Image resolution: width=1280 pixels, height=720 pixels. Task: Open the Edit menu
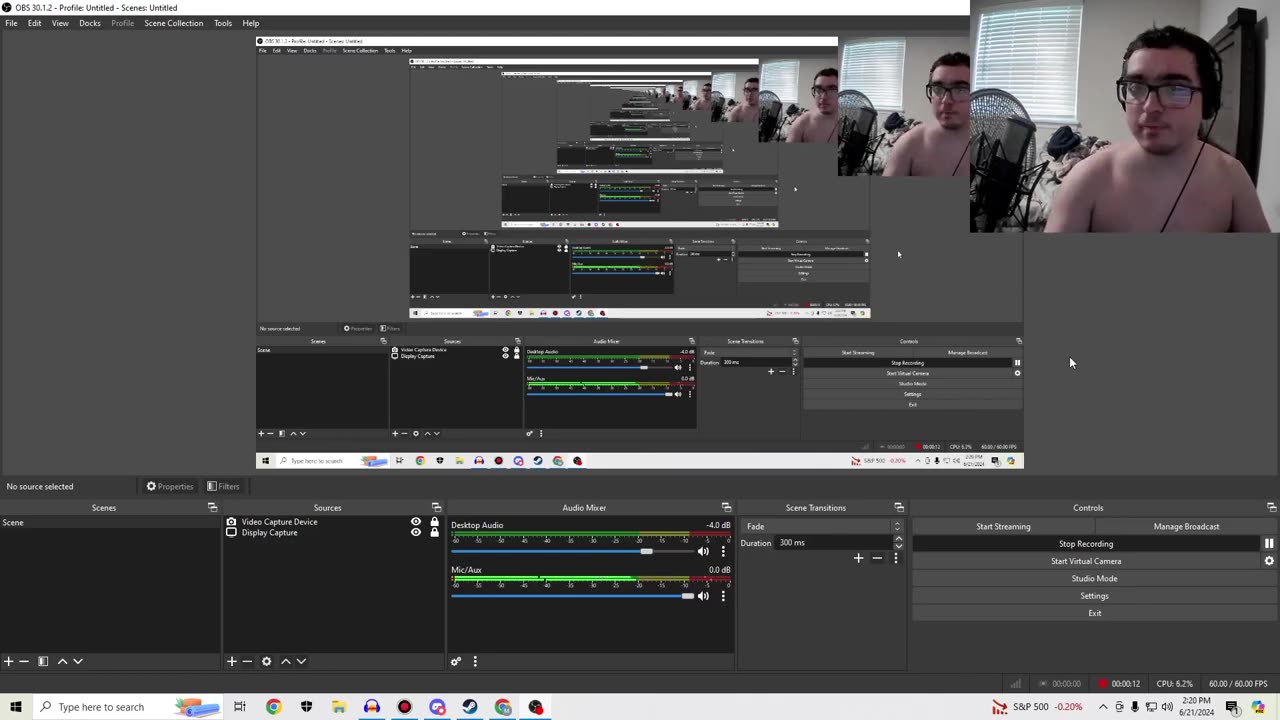point(34,23)
